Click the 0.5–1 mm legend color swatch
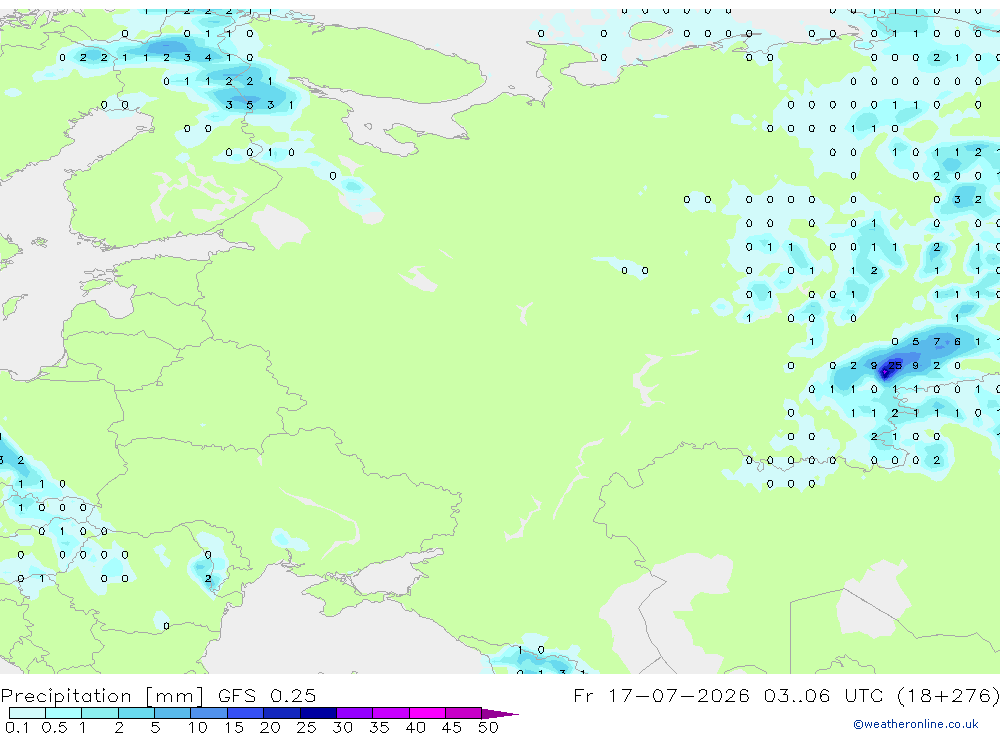The width and height of the screenshot is (1000, 733). point(64,713)
